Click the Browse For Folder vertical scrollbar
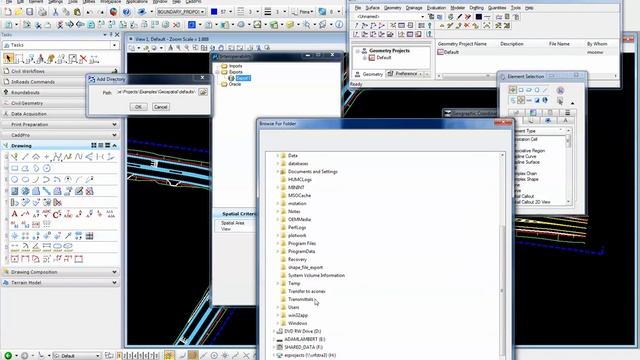640x360 pixels. 502,255
